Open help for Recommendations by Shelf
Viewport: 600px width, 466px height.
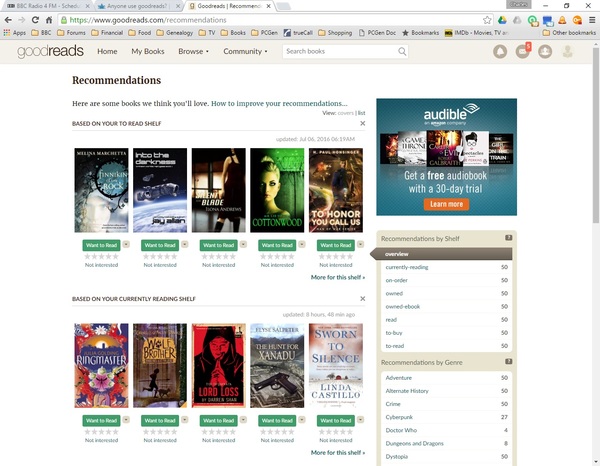point(509,238)
